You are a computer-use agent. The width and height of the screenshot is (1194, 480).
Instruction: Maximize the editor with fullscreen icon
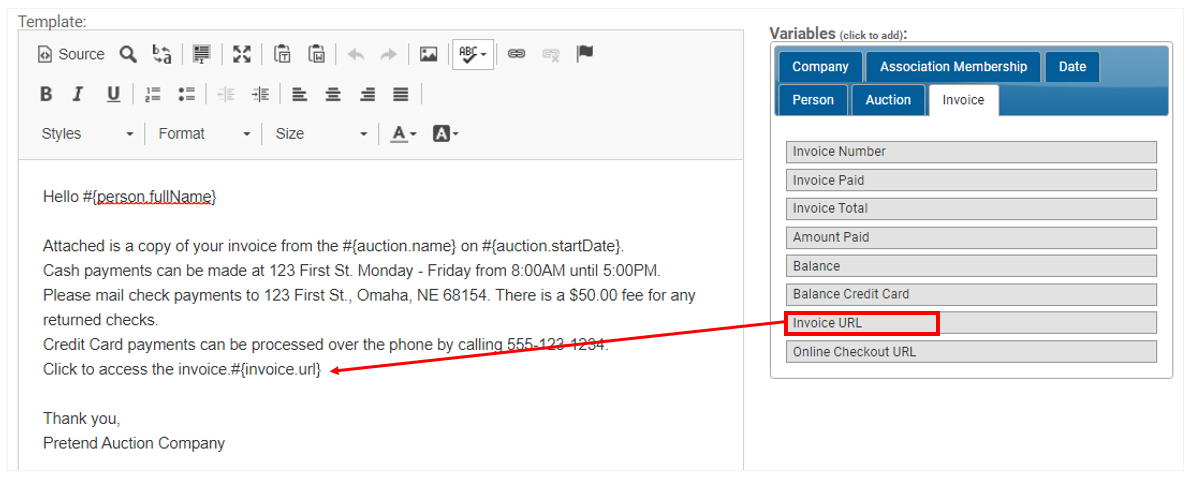[x=242, y=54]
